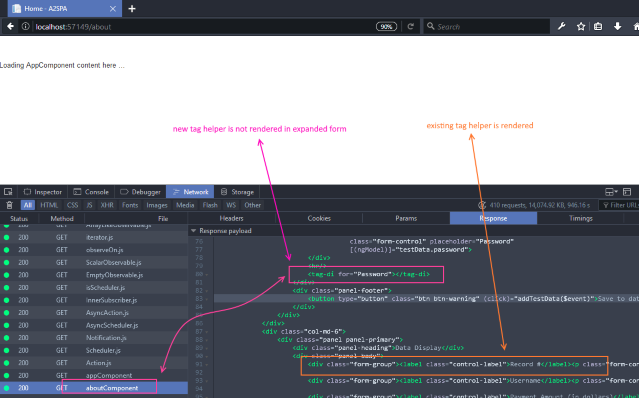Close the Home - A2SPA tab
The image size is (639, 398).
(113, 9)
